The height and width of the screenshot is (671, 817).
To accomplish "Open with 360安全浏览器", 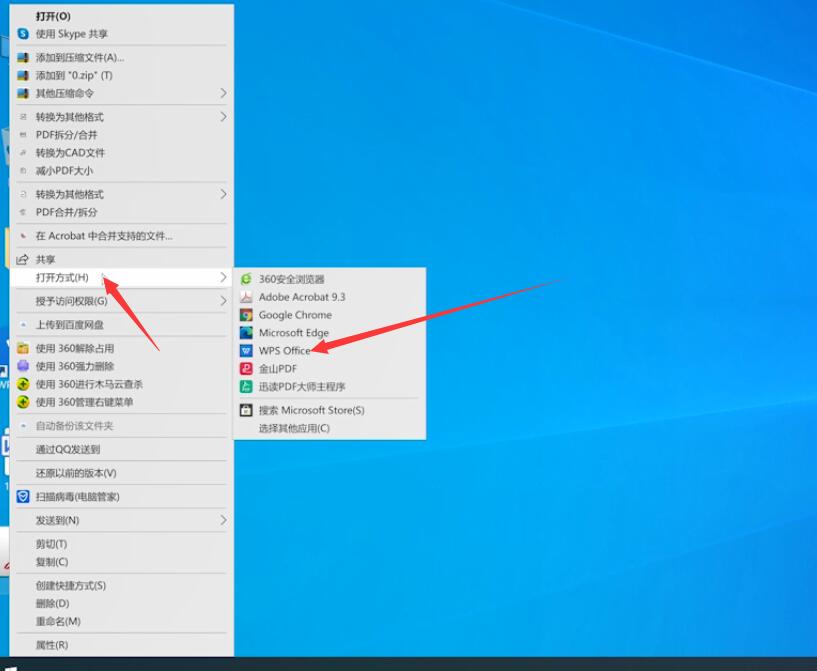I will (329, 279).
